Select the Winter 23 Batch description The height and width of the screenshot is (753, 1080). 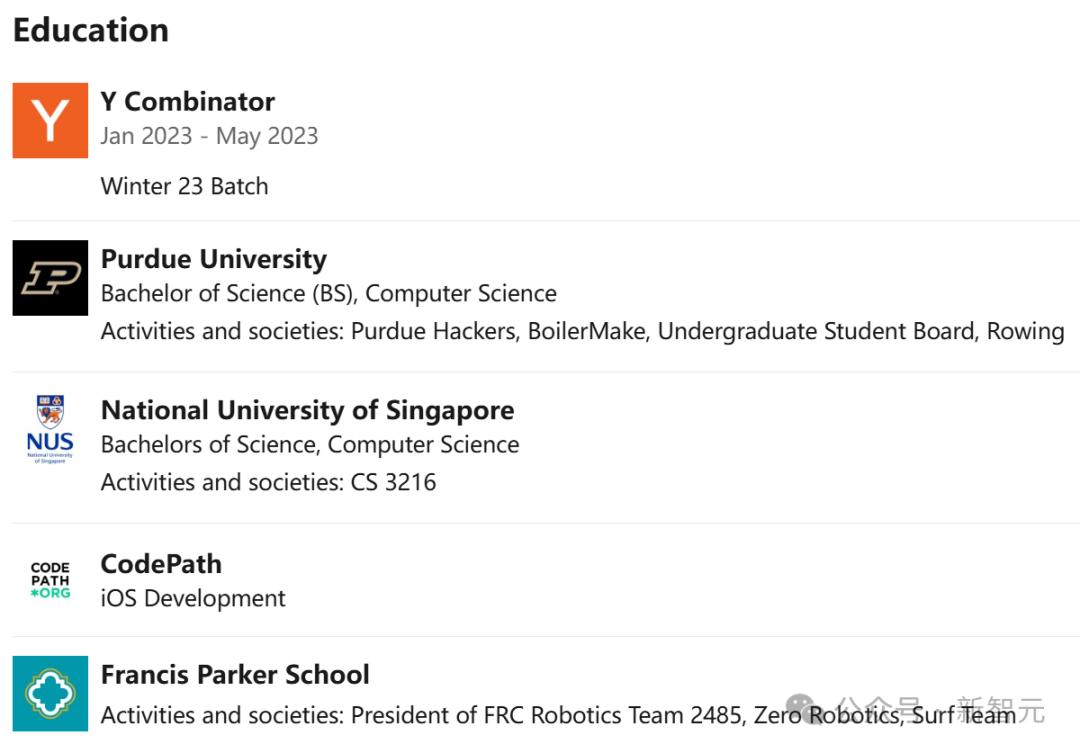(x=184, y=186)
